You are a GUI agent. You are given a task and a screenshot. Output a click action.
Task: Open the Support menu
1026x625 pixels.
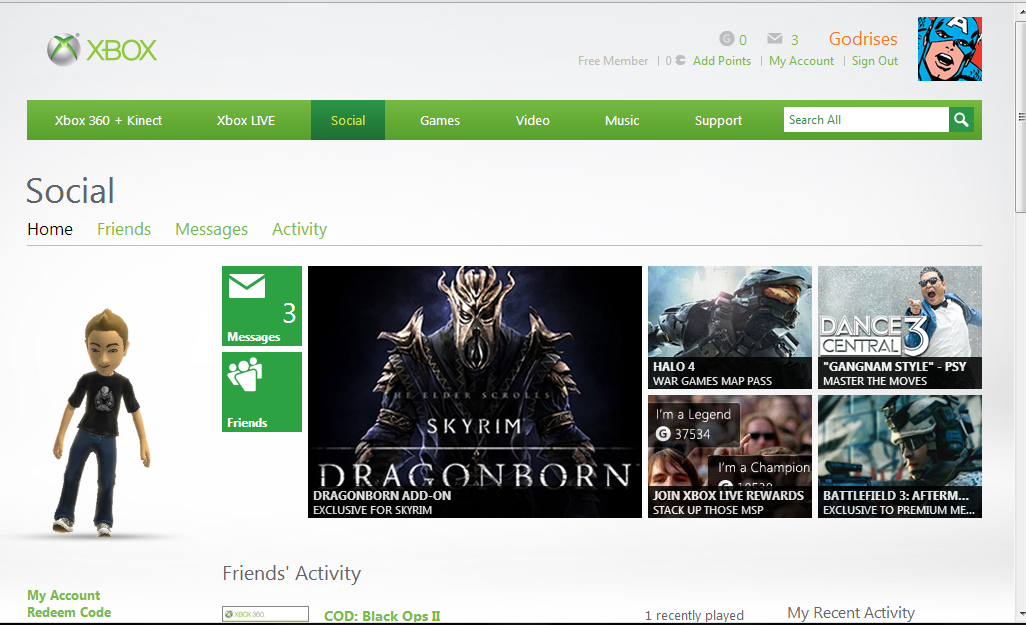tap(718, 120)
